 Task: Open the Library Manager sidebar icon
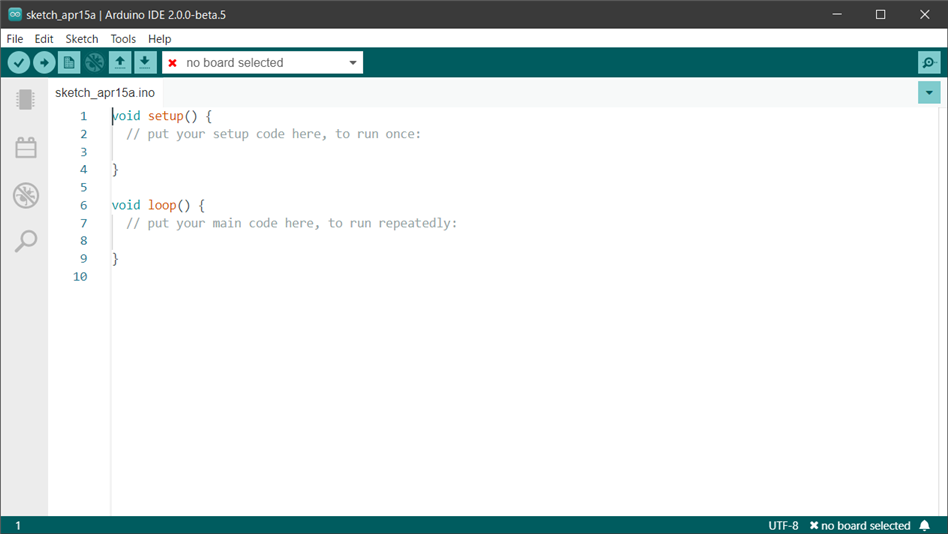[x=25, y=147]
